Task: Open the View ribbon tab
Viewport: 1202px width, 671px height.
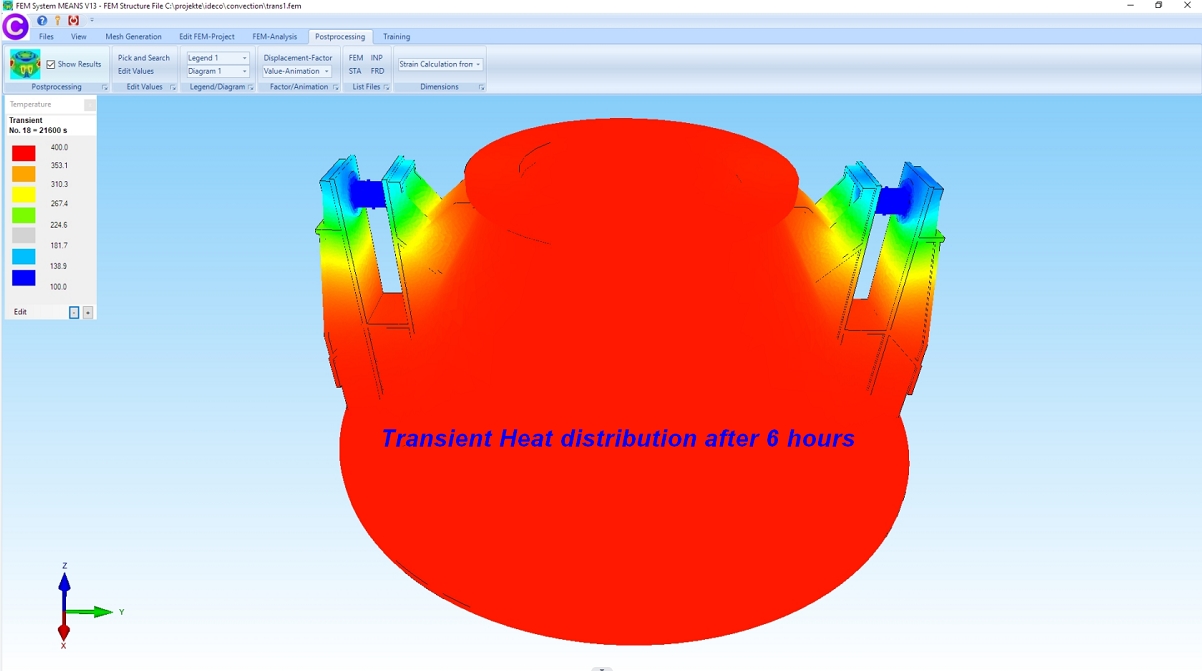Action: 79,37
